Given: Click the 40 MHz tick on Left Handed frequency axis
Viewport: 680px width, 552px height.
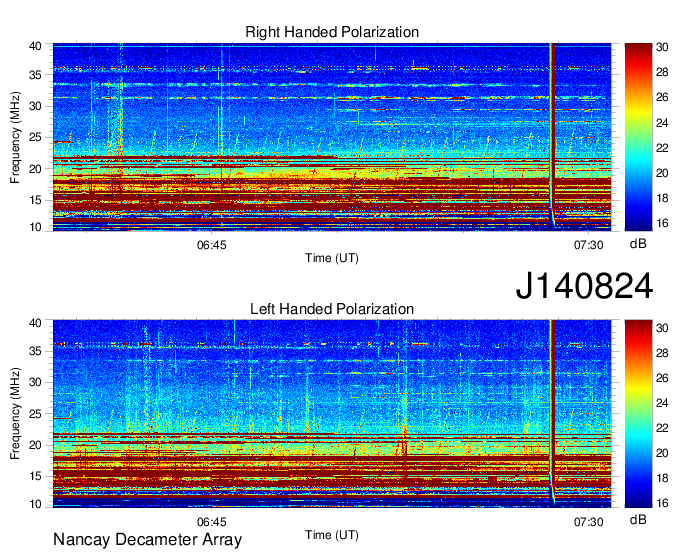Looking at the screenshot, I should 35,323.
